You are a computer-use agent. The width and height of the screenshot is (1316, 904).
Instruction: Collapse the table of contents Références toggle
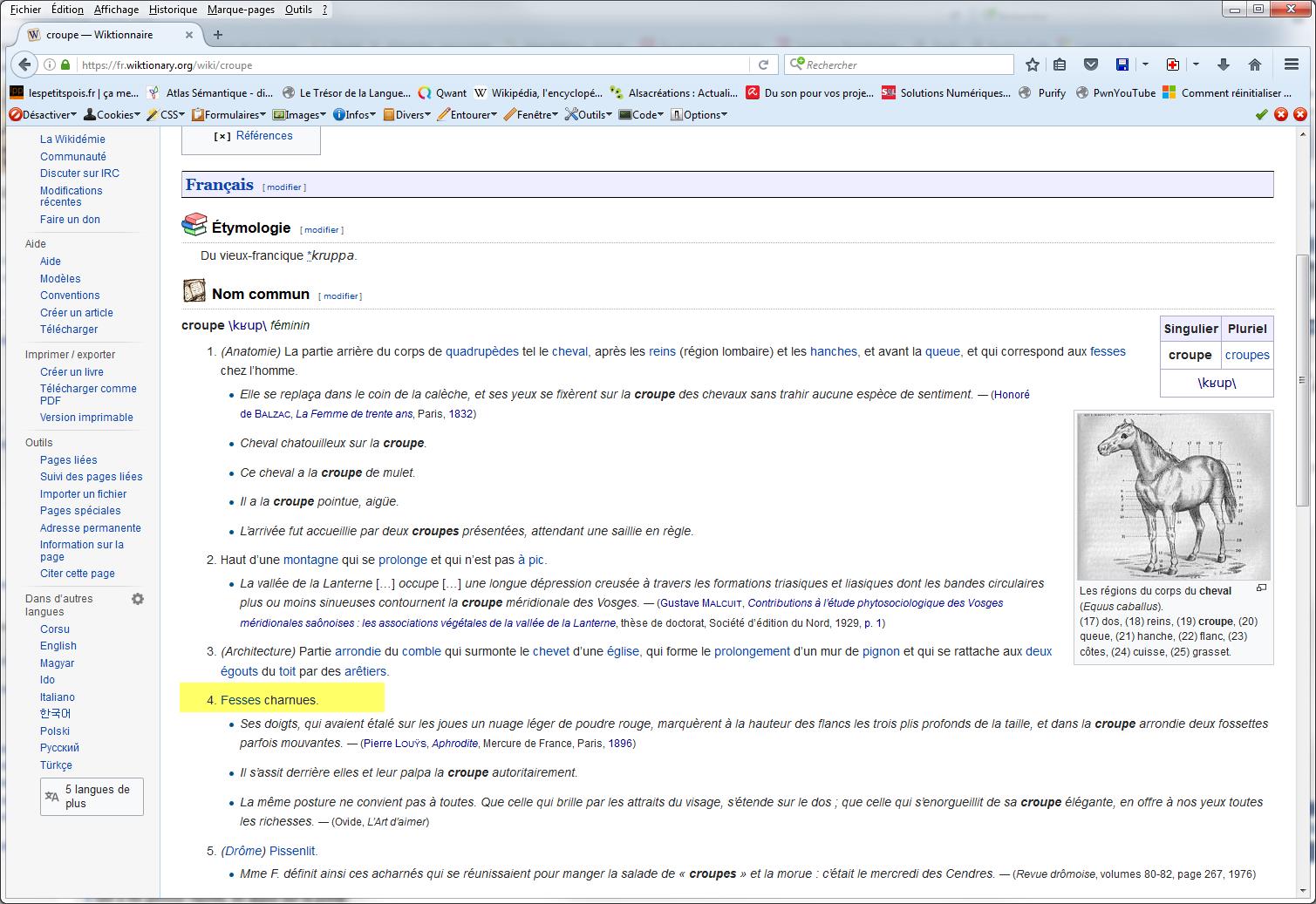(x=222, y=136)
